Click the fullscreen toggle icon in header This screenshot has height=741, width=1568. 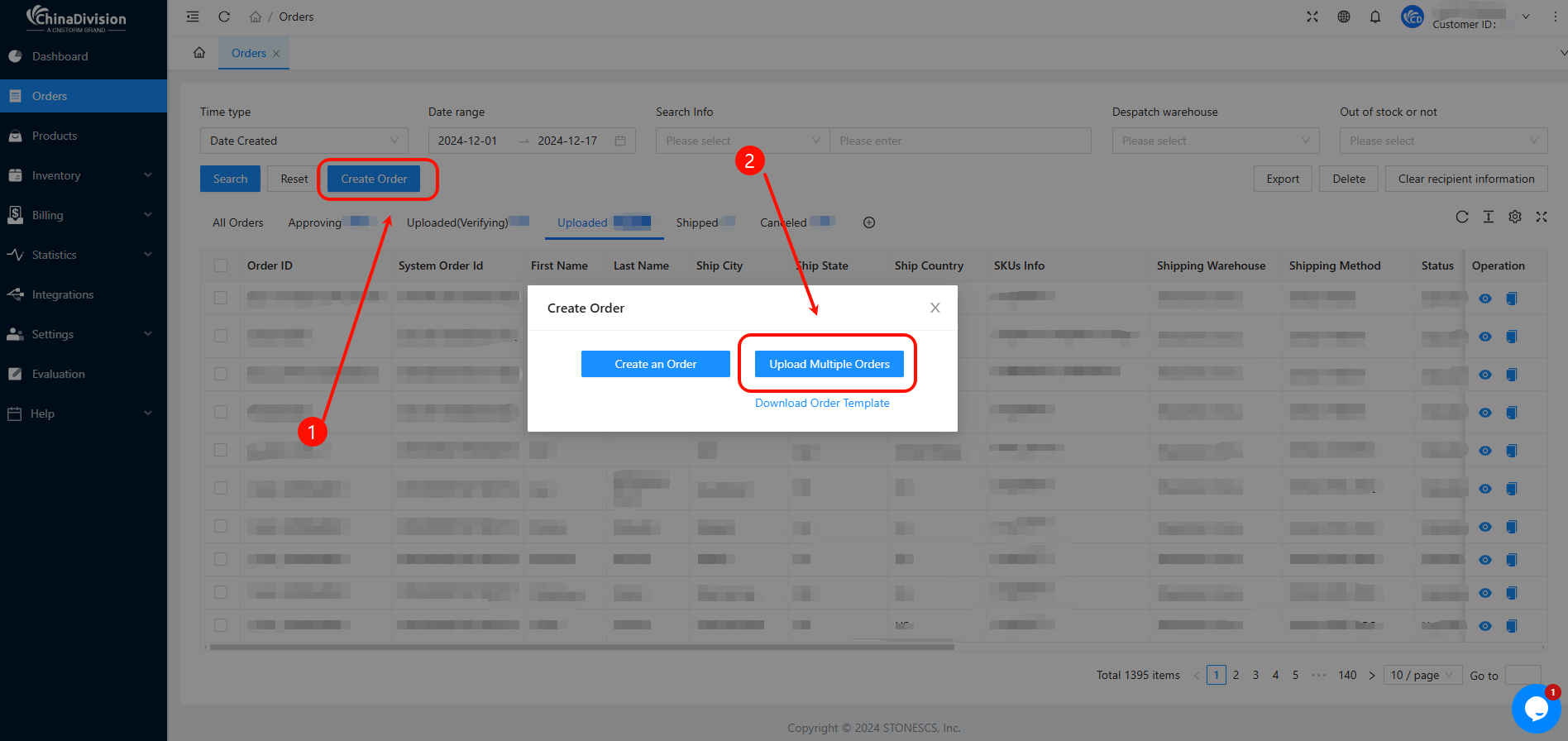click(1312, 17)
